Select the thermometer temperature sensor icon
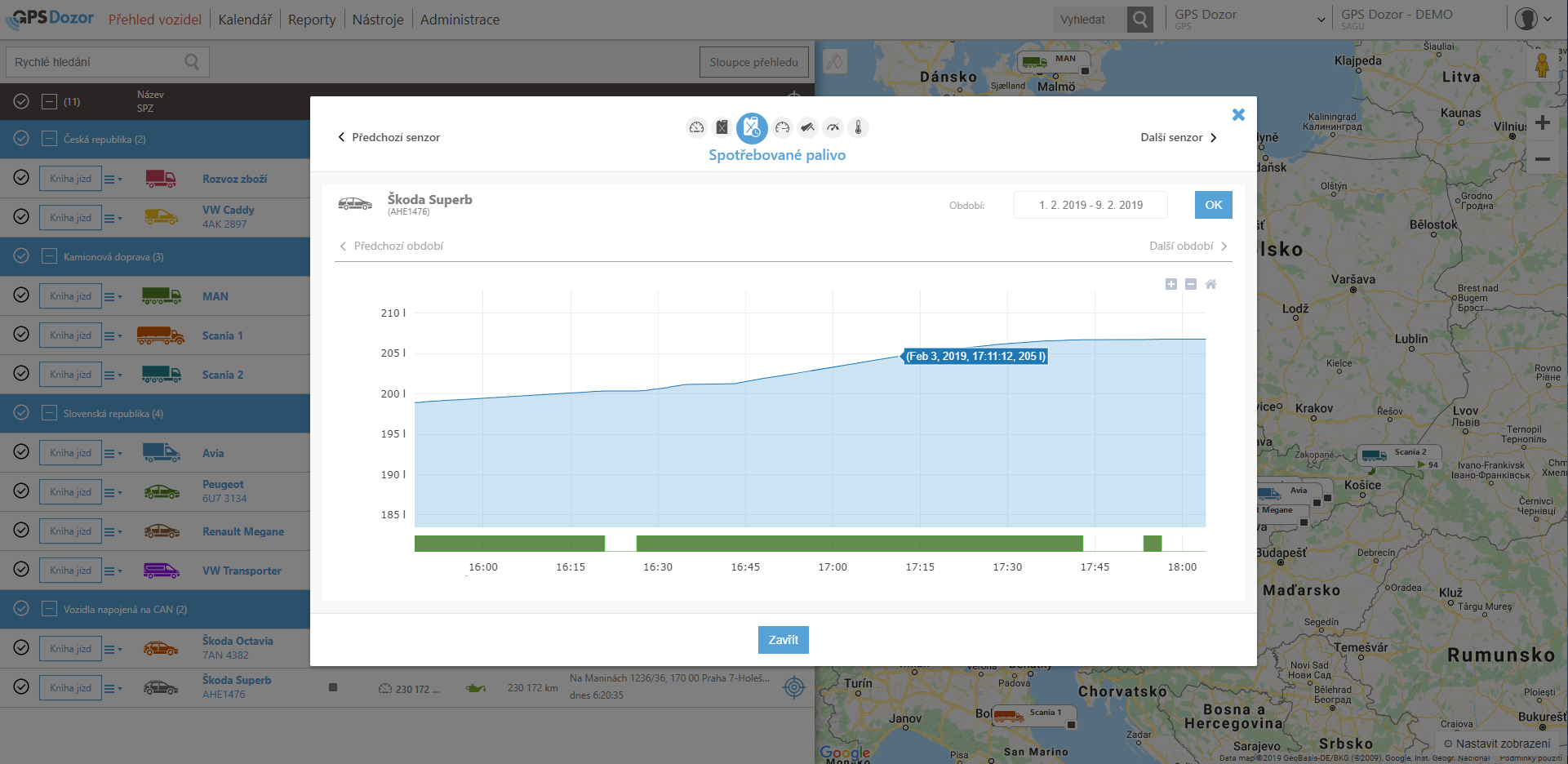 tap(858, 127)
